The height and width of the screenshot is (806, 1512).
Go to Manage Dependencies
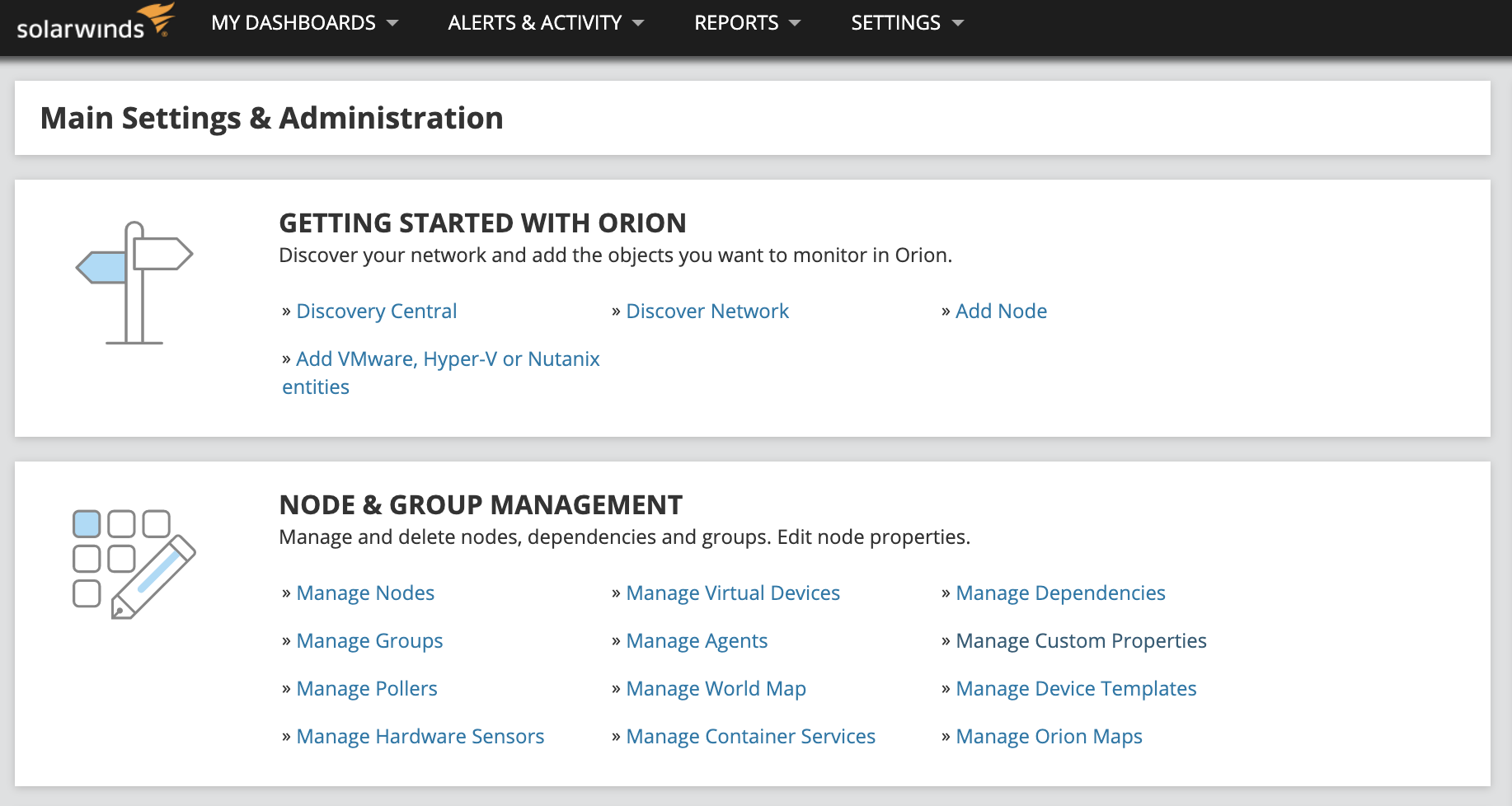1060,593
